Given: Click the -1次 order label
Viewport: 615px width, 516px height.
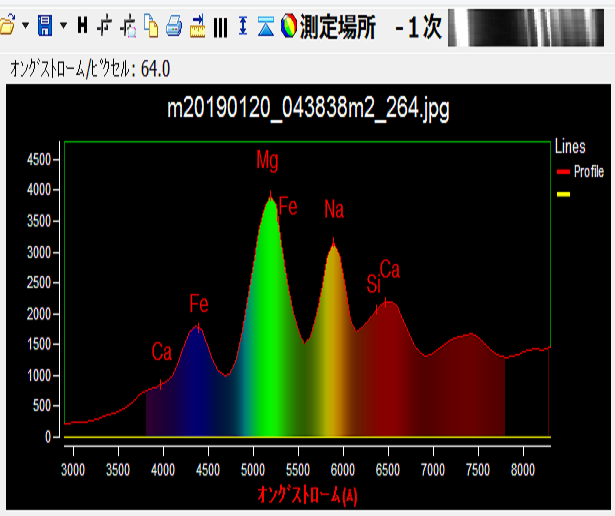Looking at the screenshot, I should point(418,27).
